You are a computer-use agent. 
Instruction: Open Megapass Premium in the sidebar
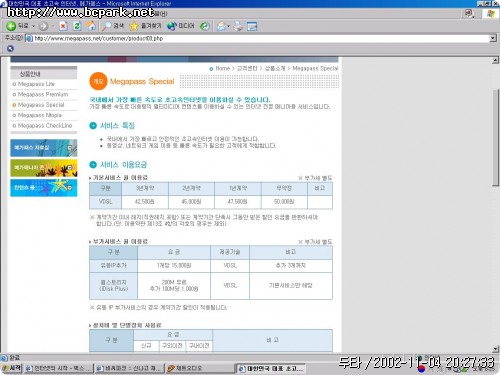click(x=43, y=94)
